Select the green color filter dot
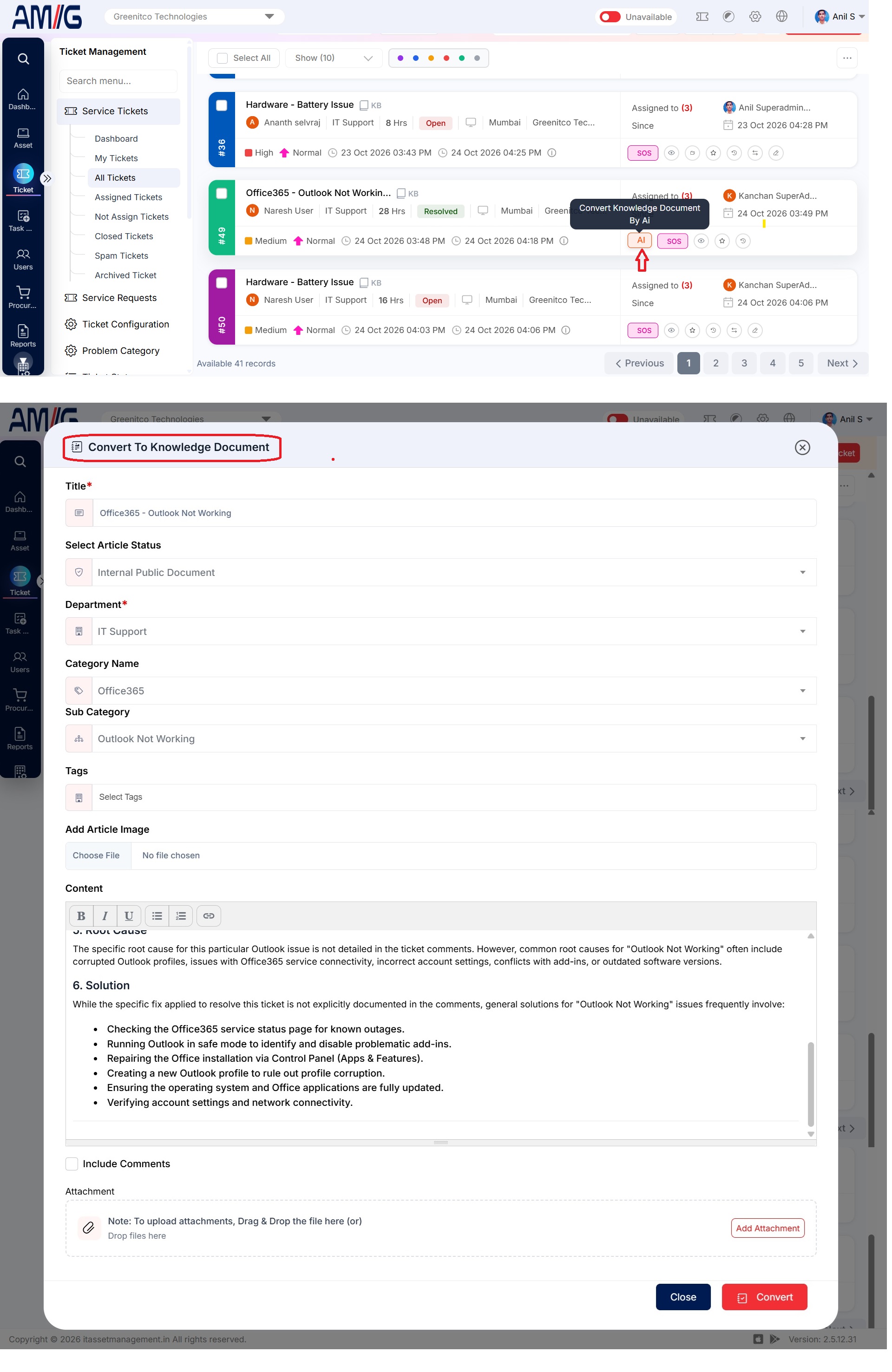 (x=461, y=58)
